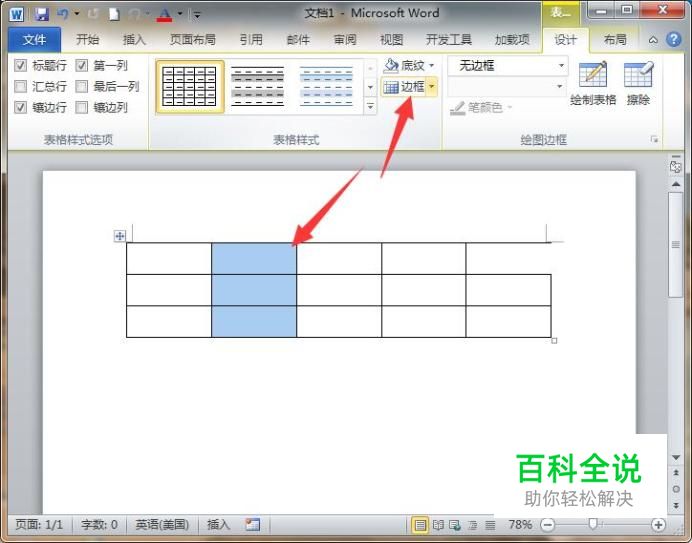Open the 边框 borders dropdown arrow

click(432, 87)
